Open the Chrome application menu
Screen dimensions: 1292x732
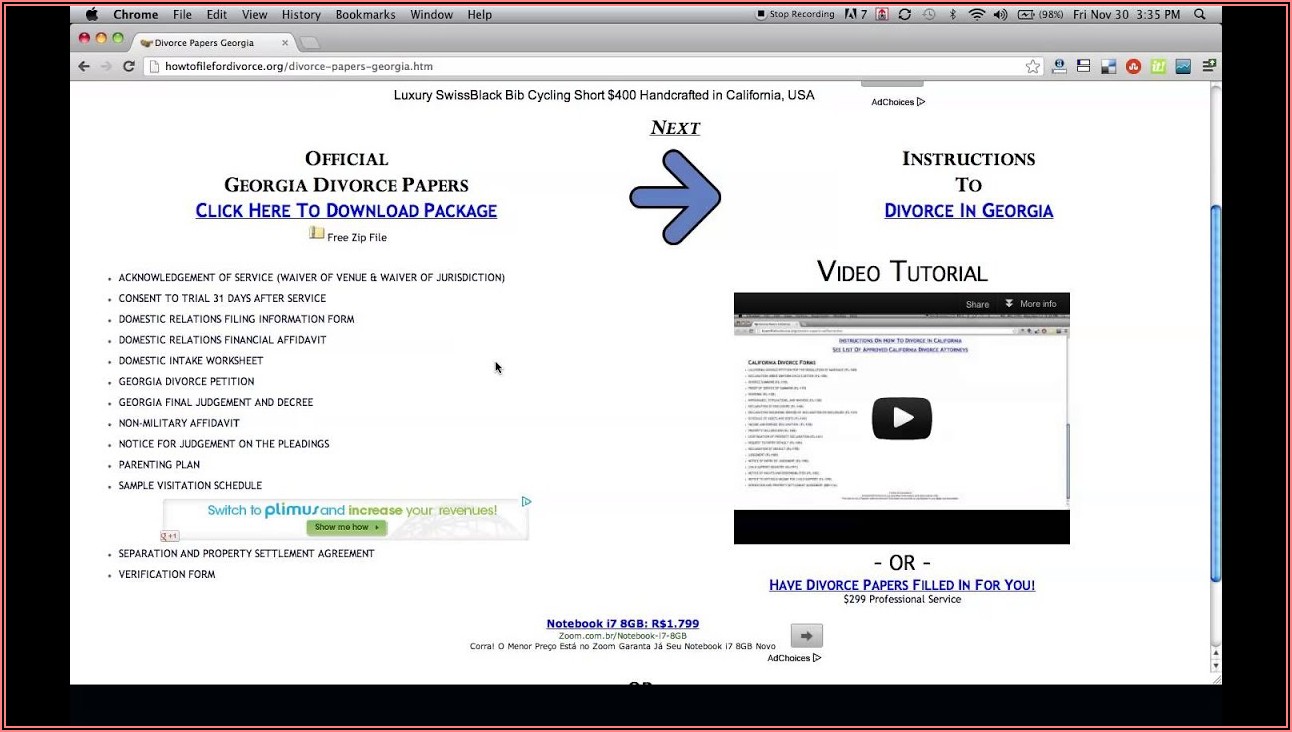136,14
